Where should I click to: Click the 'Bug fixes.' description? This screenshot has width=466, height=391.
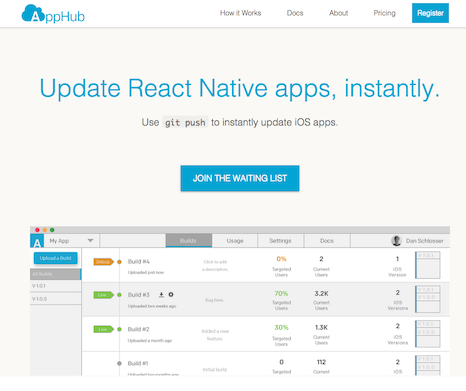(214, 300)
